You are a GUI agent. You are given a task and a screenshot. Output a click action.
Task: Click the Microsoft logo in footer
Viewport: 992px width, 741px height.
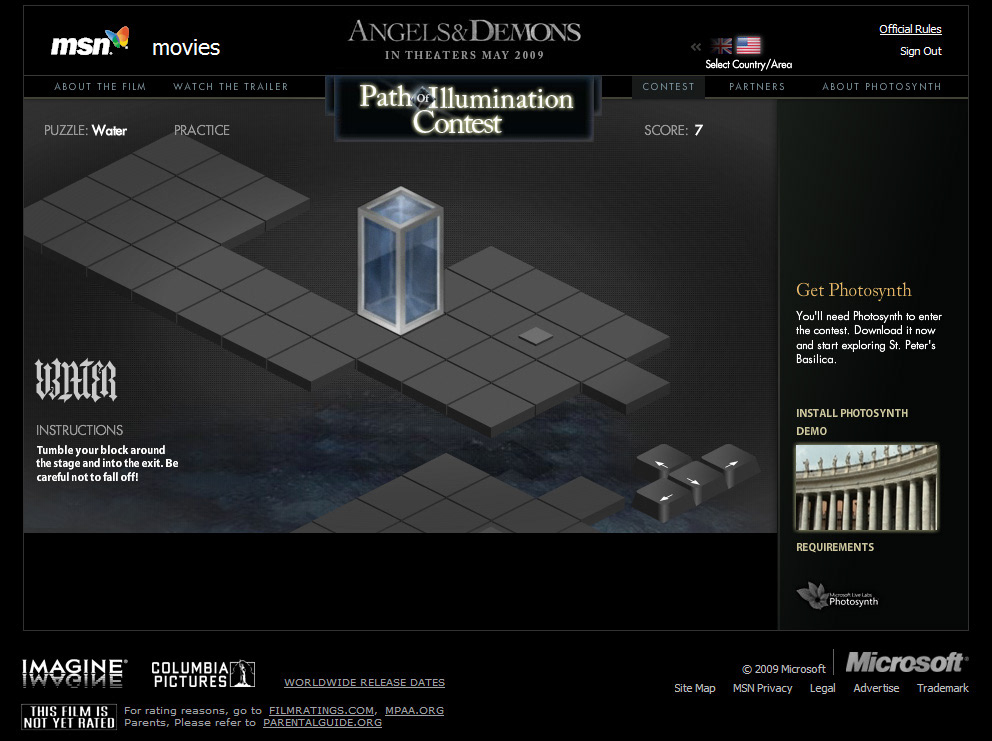[907, 663]
